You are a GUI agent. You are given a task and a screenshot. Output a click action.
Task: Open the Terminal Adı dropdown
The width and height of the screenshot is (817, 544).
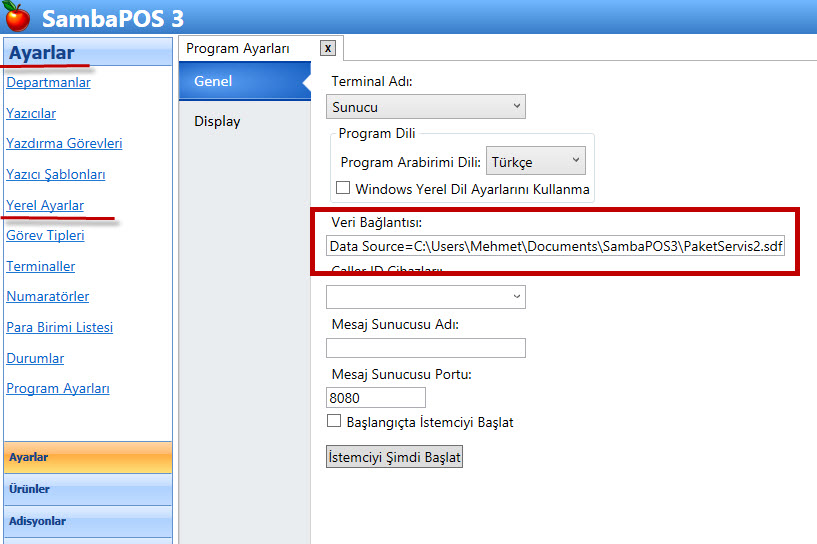[425, 106]
